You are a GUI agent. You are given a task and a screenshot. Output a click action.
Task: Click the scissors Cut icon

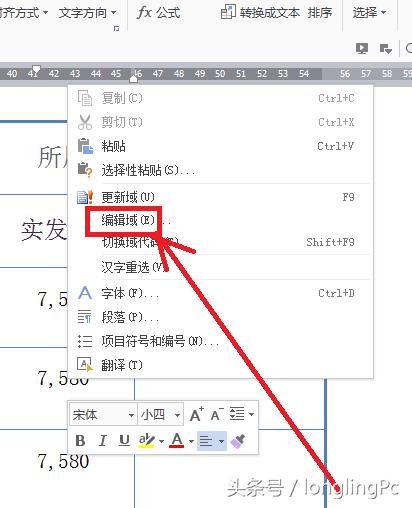pos(85,122)
